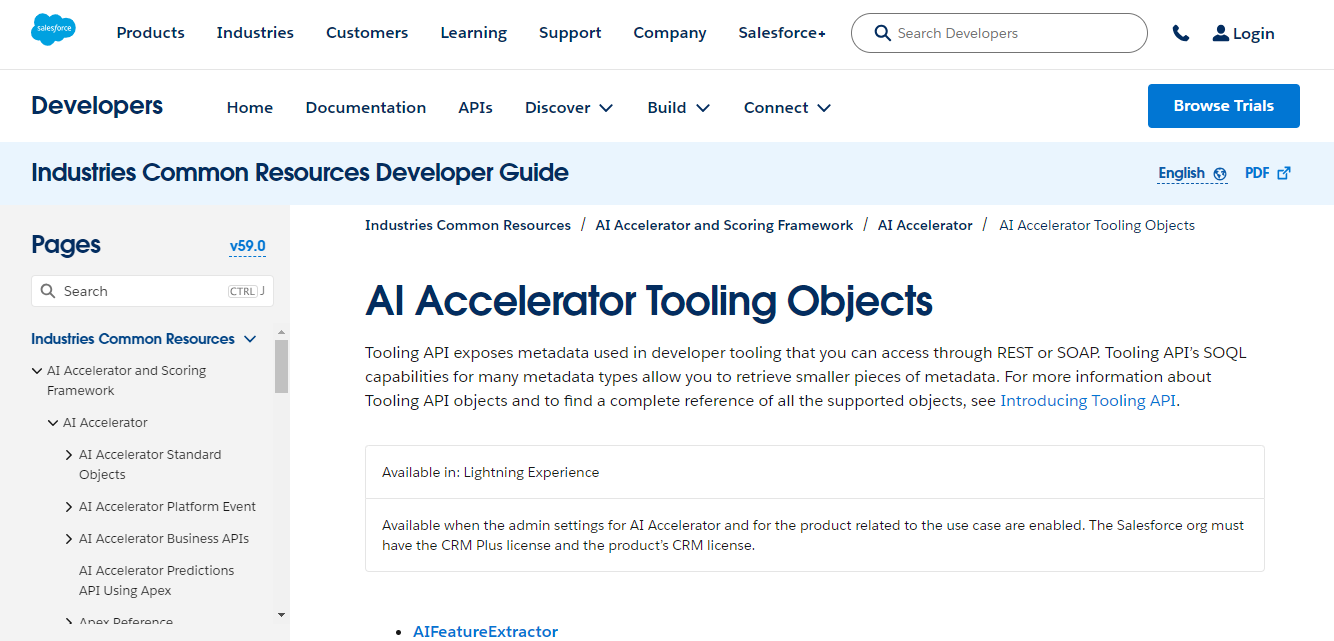Click the phone contact icon
The width and height of the screenshot is (1334, 641).
point(1181,33)
